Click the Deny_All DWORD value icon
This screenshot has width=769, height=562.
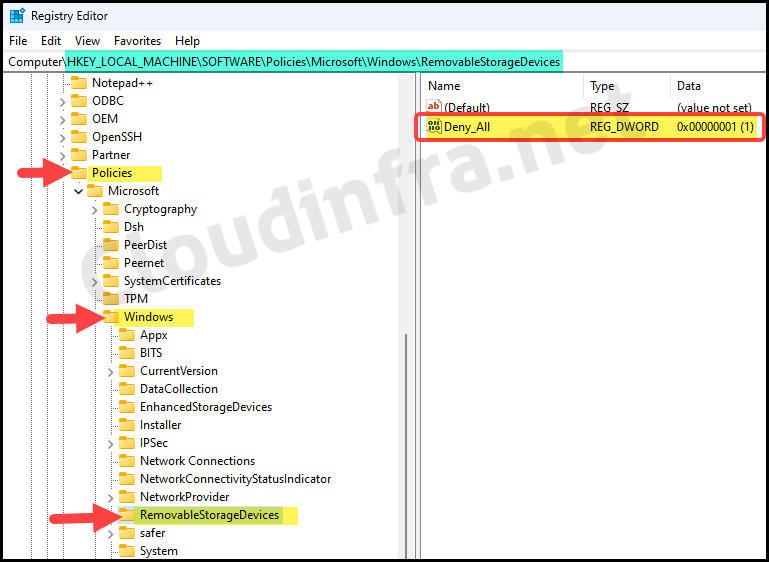434,127
